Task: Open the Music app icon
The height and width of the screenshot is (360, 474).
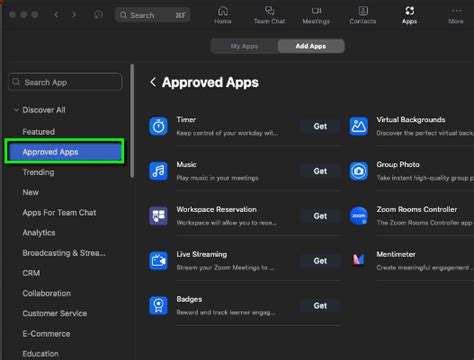Action: click(x=158, y=171)
